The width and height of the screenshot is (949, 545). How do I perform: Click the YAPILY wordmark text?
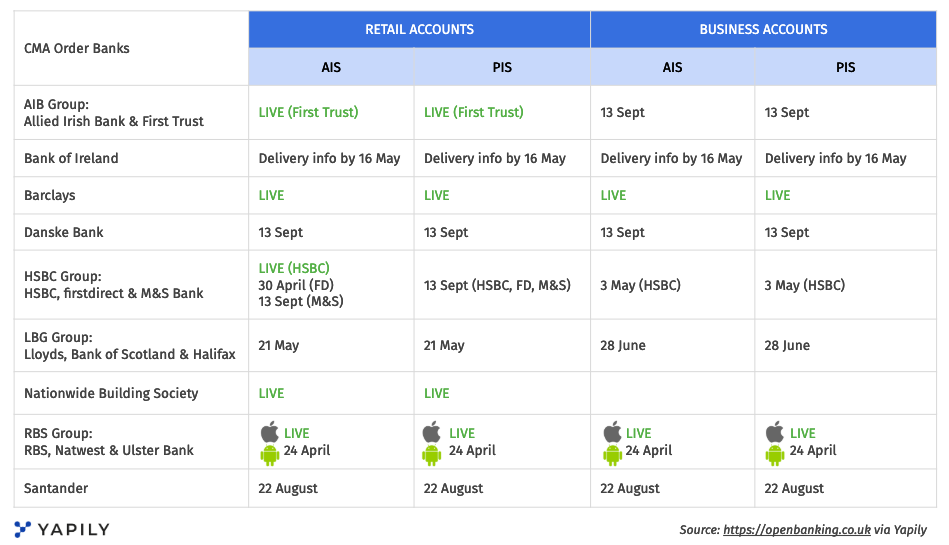73,530
